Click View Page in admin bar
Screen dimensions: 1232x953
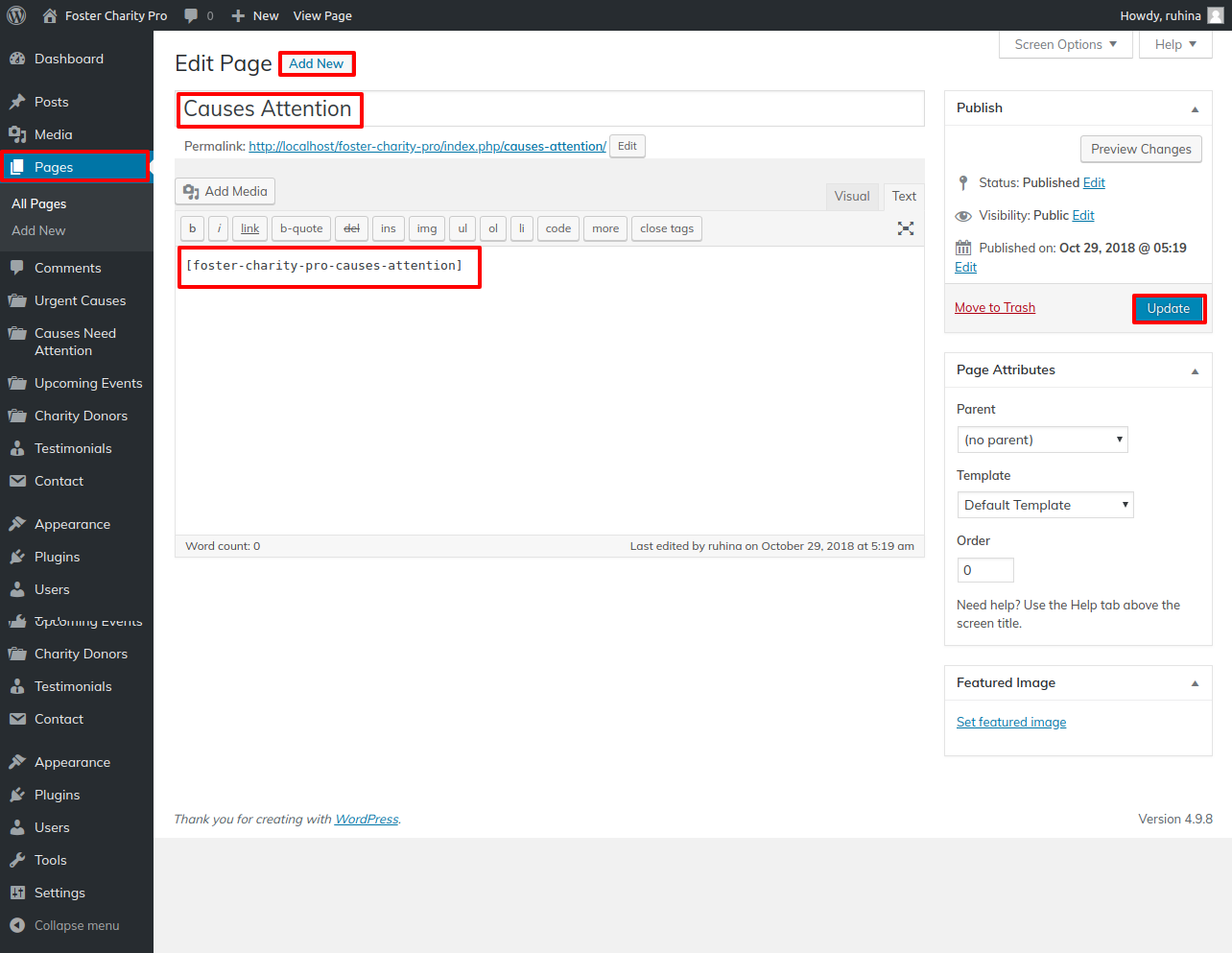[322, 15]
